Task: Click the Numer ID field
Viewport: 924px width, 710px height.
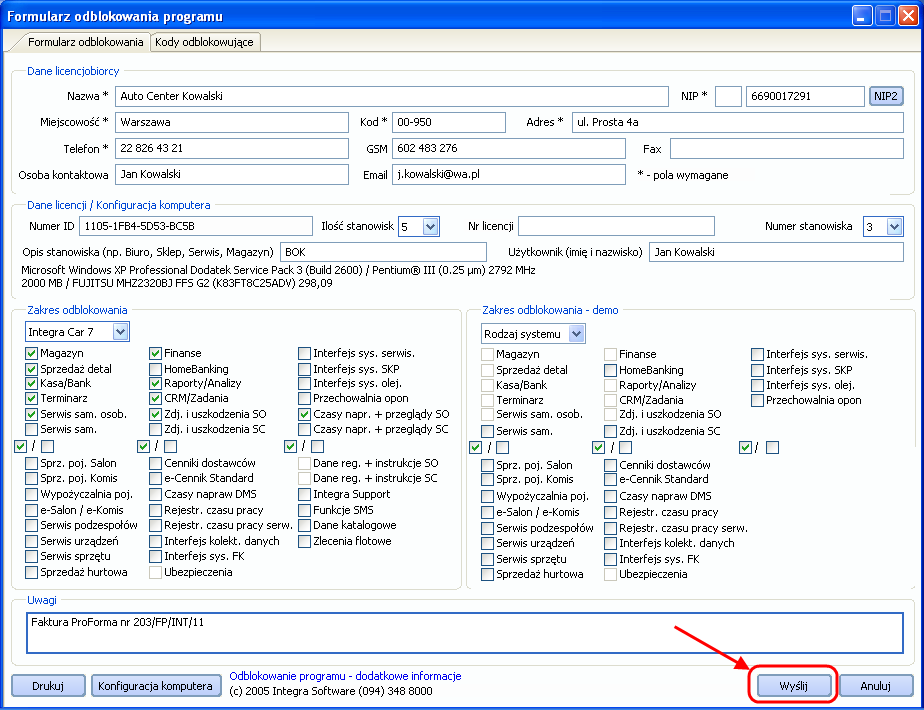Action: [196, 226]
